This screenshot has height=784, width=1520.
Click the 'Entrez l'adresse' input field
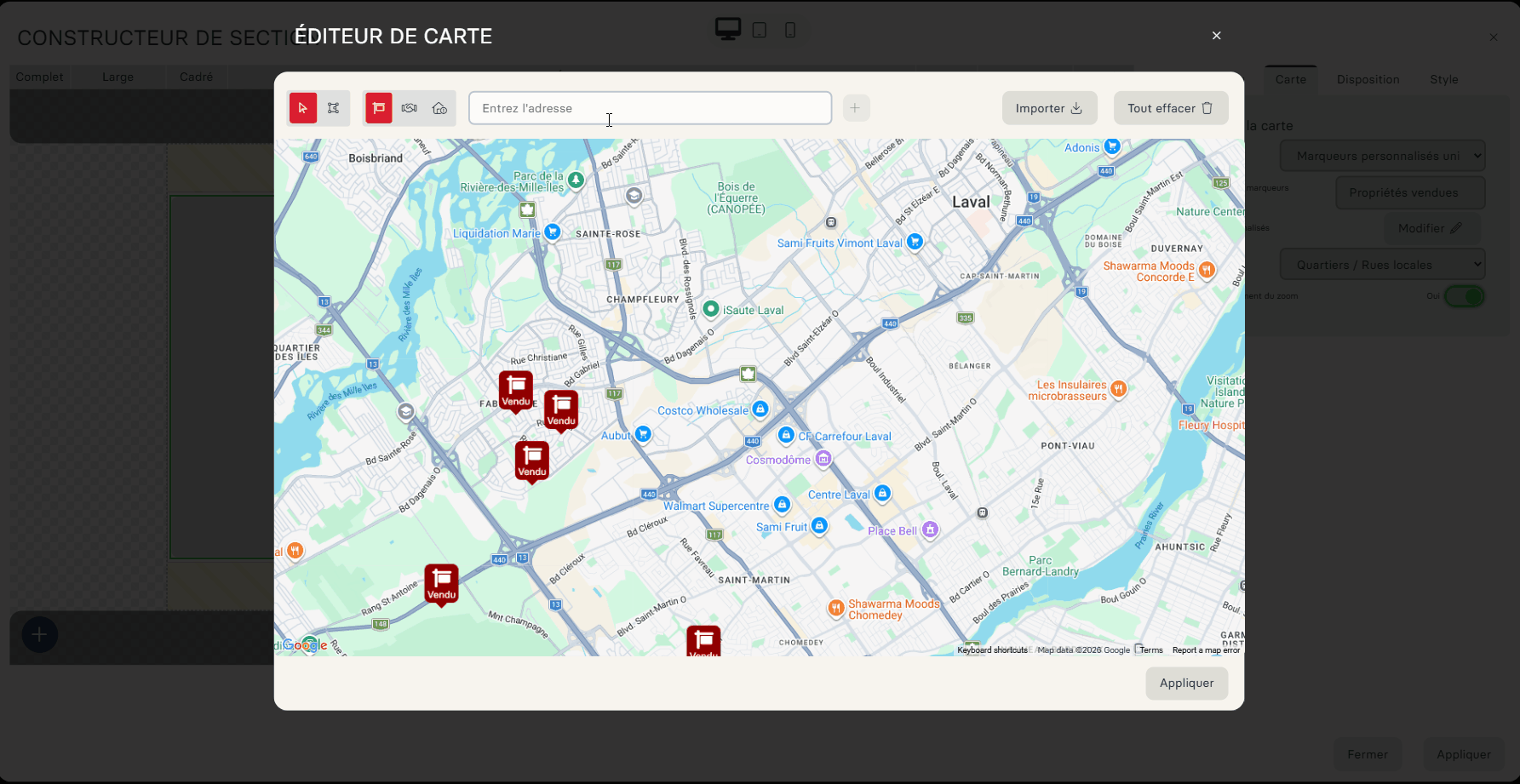coord(650,108)
